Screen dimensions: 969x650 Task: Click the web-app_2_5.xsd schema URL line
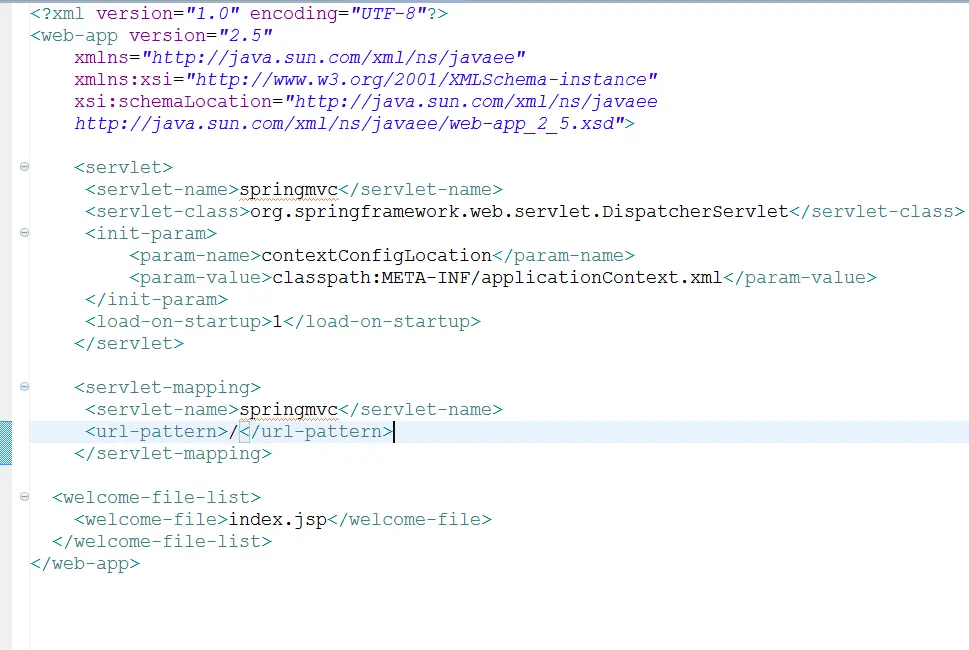pos(350,124)
